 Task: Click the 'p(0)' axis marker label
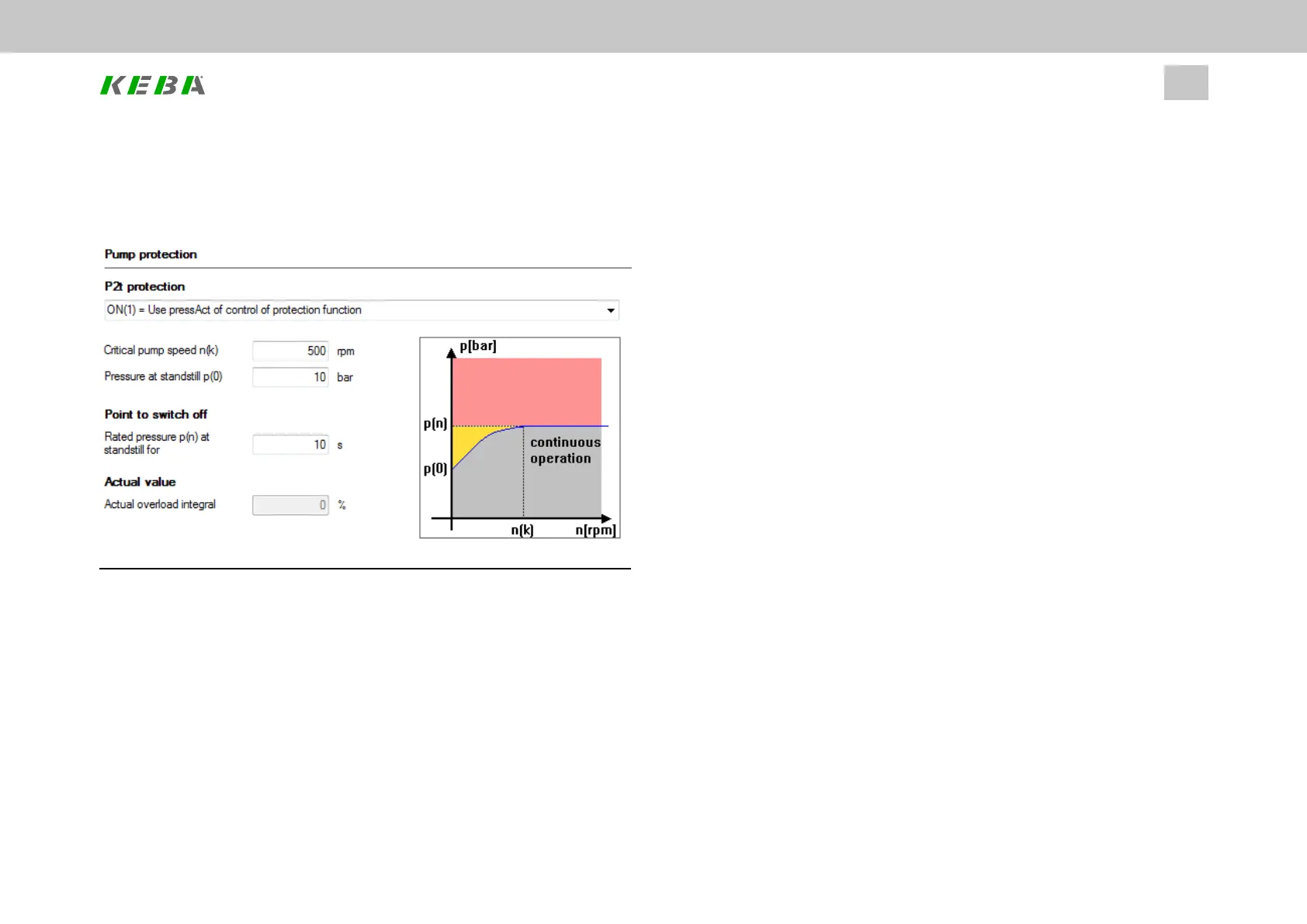(x=435, y=469)
